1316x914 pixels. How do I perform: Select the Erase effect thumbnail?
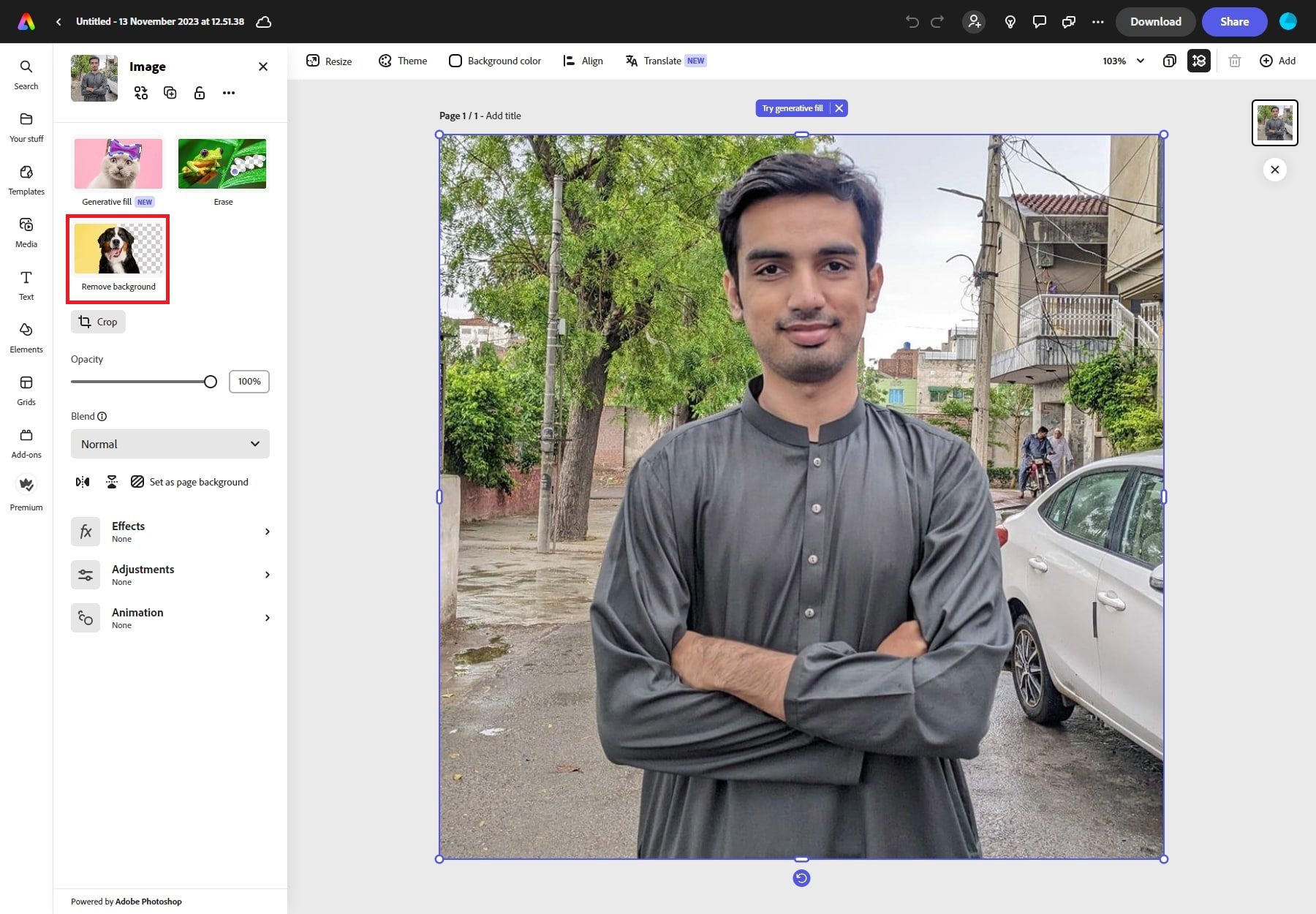pyautogui.click(x=222, y=163)
